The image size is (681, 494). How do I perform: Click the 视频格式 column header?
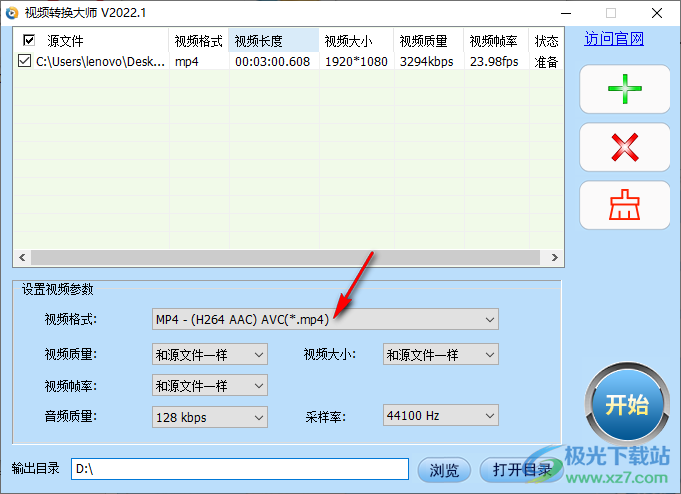coord(198,41)
